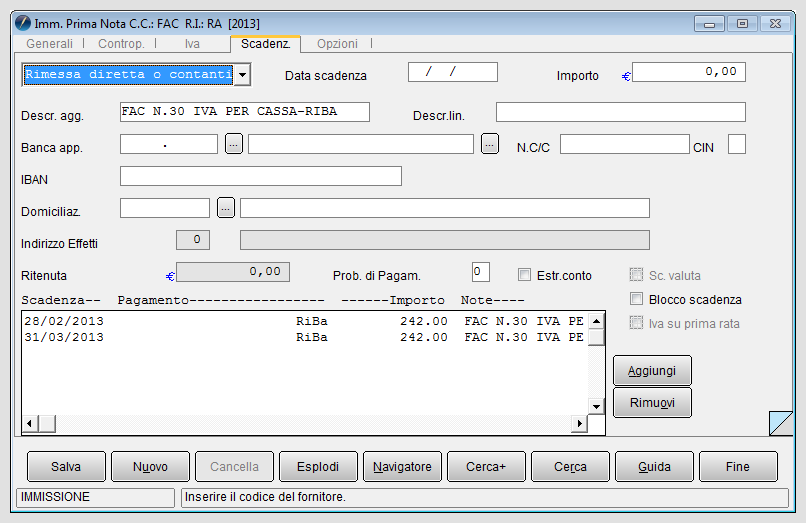
Task: Open the Iva tab
Action: click(192, 44)
